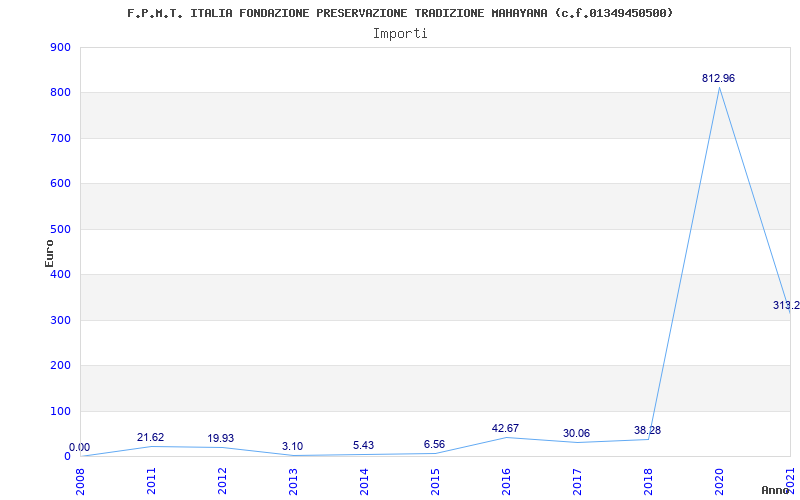
Task: Select year 2008 on x-axis
Action: [x=81, y=482]
